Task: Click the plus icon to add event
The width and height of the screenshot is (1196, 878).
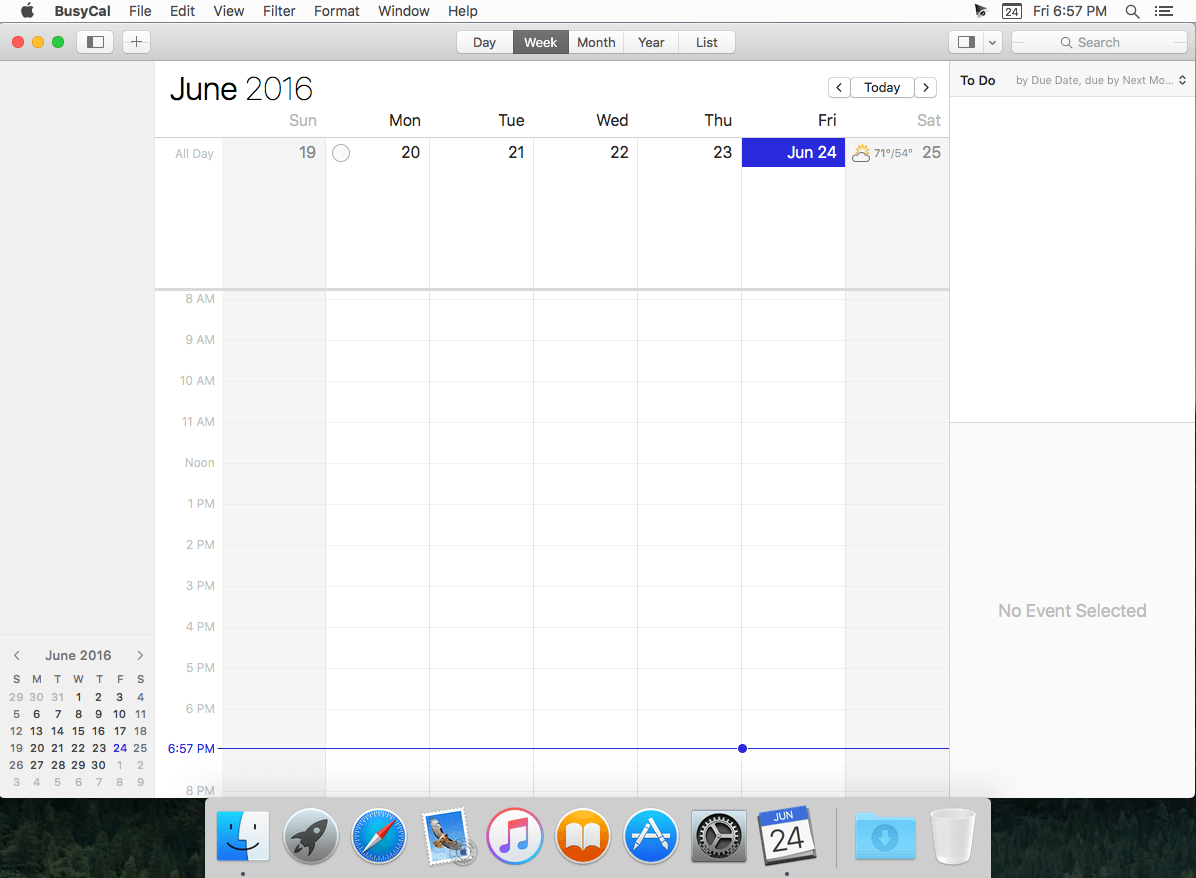Action: pos(137,42)
